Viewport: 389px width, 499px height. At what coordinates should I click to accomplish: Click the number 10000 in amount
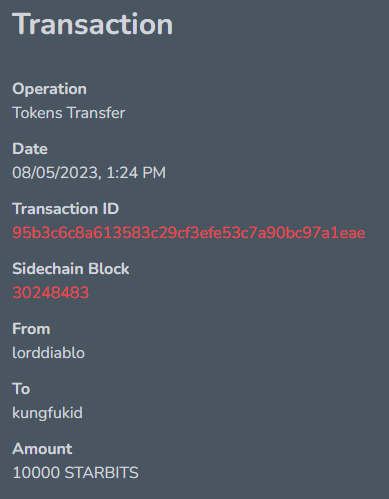(x=36, y=473)
